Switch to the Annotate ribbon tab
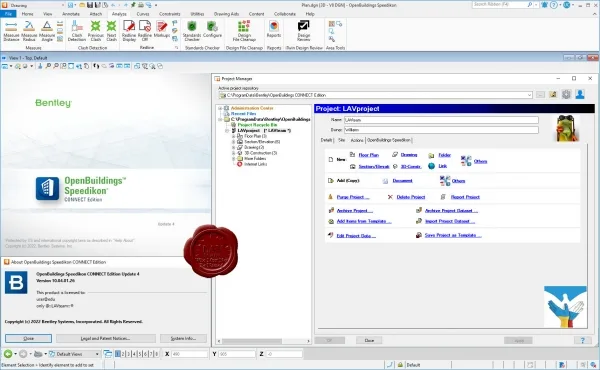Image resolution: width=600 pixels, height=370 pixels. tap(71, 14)
